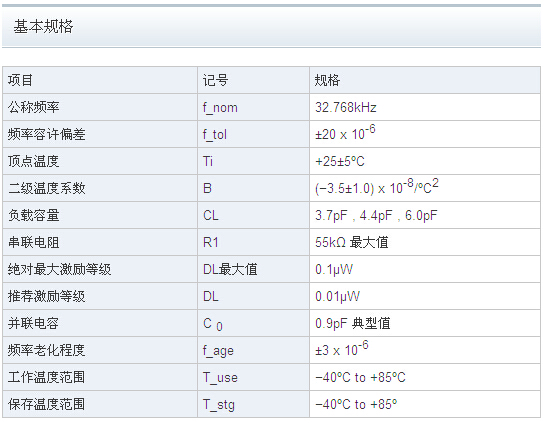Click the 0.9pF 典型值 value cell
The height and width of the screenshot is (423, 547).
[425, 323]
